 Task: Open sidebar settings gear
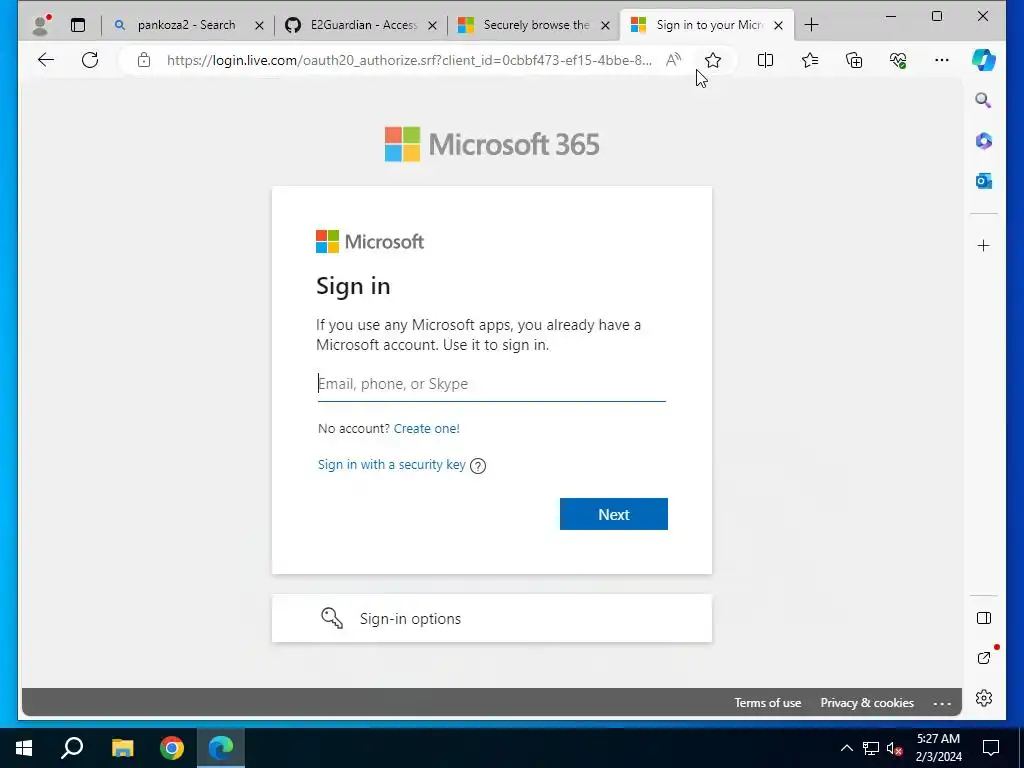coord(984,698)
